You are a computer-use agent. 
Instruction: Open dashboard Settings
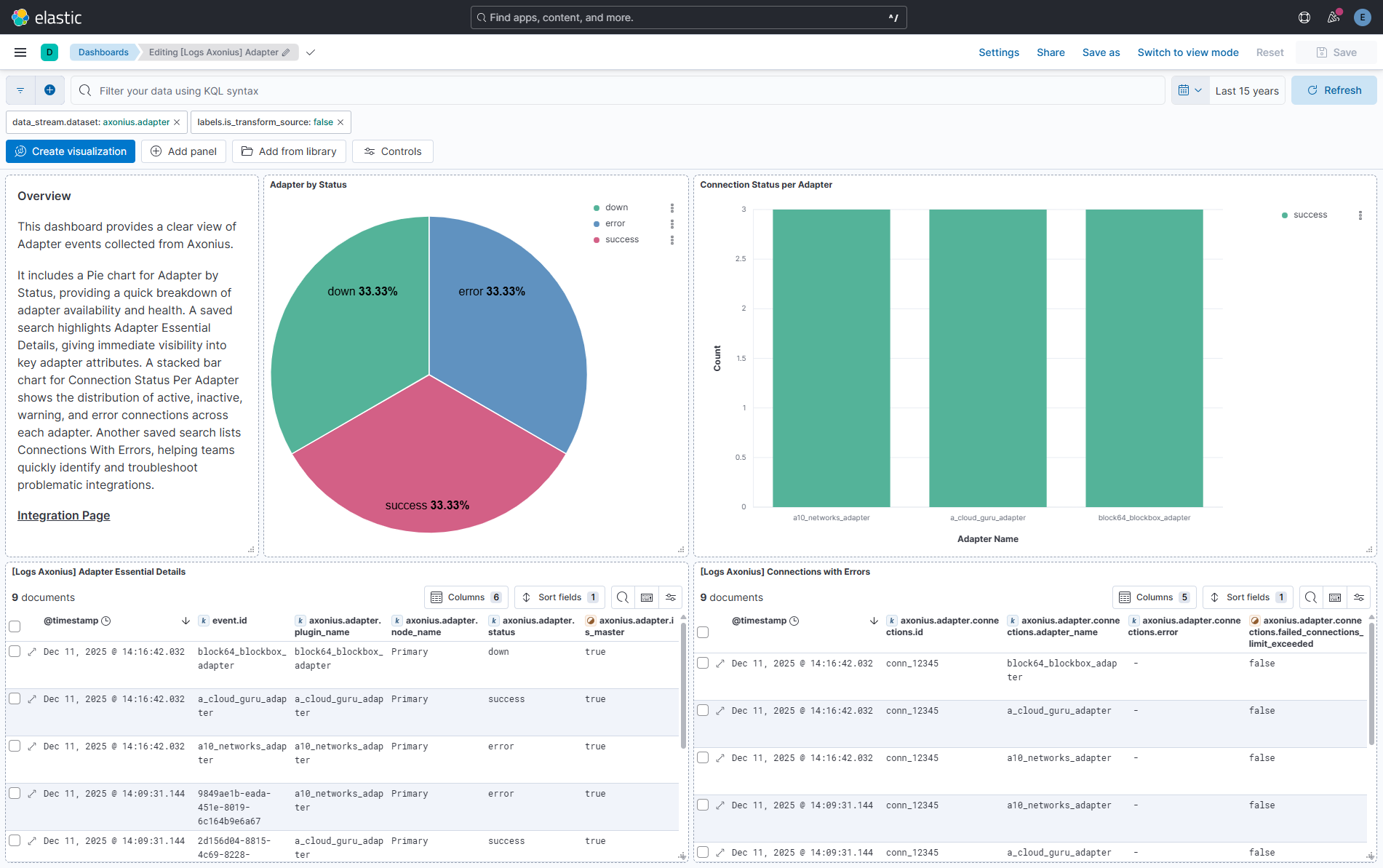[x=999, y=52]
